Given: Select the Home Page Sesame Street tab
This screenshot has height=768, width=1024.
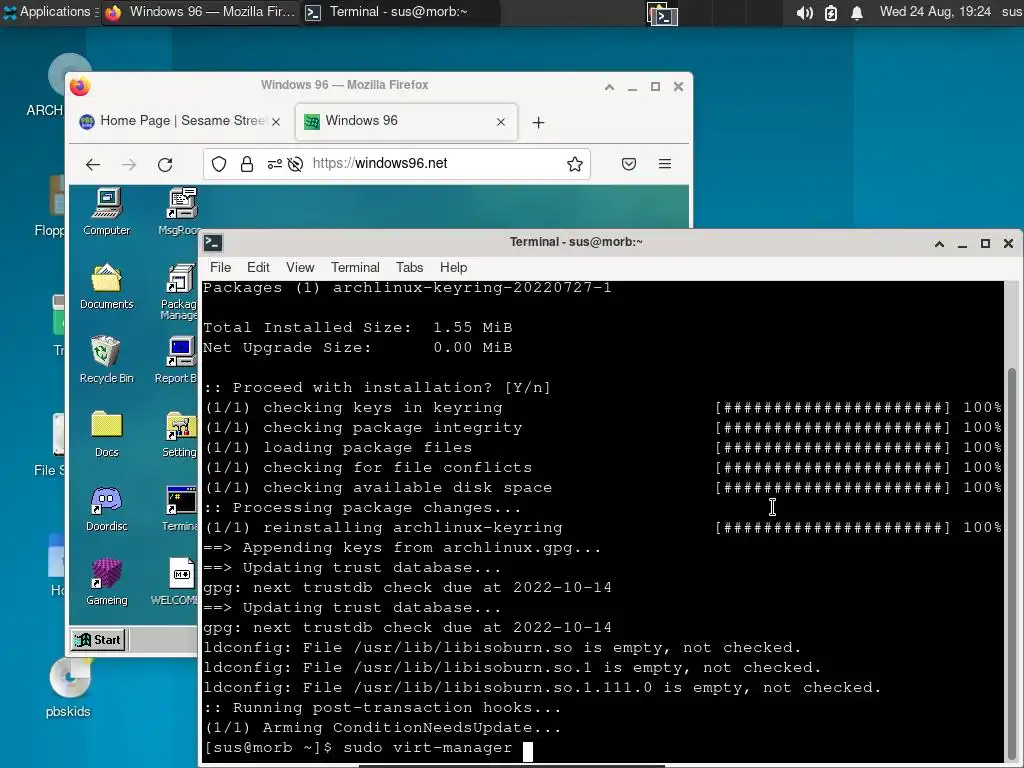Looking at the screenshot, I should pyautogui.click(x=180, y=121).
